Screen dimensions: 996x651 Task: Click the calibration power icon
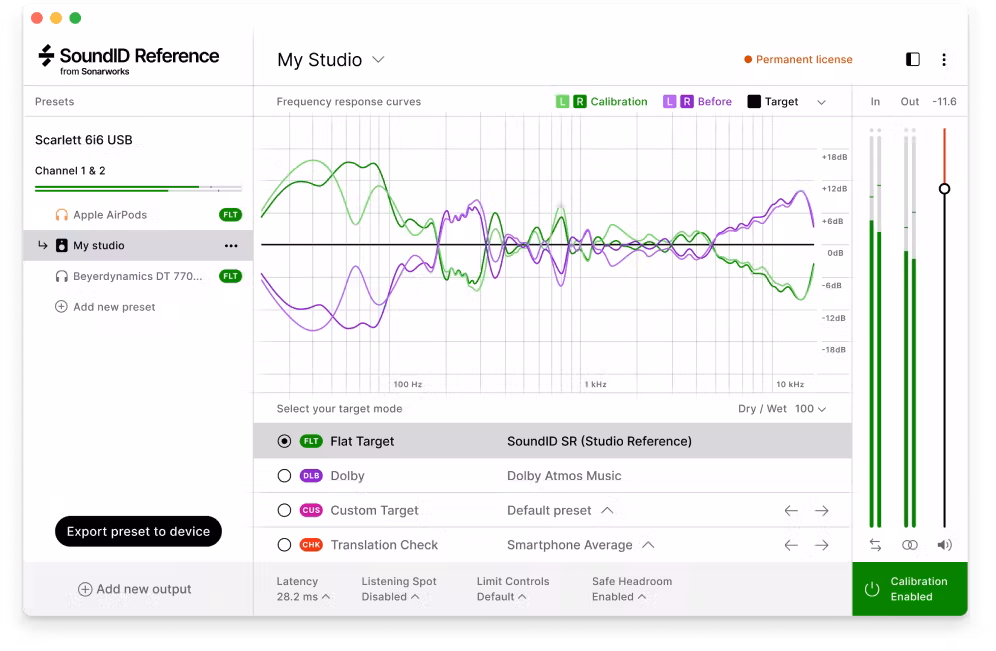872,589
